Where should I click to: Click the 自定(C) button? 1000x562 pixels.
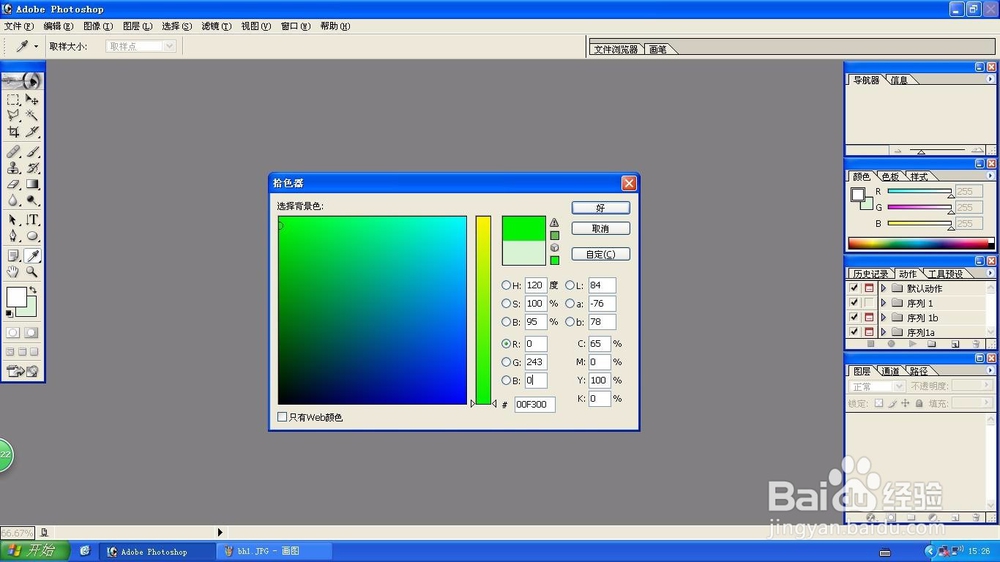[x=601, y=254]
